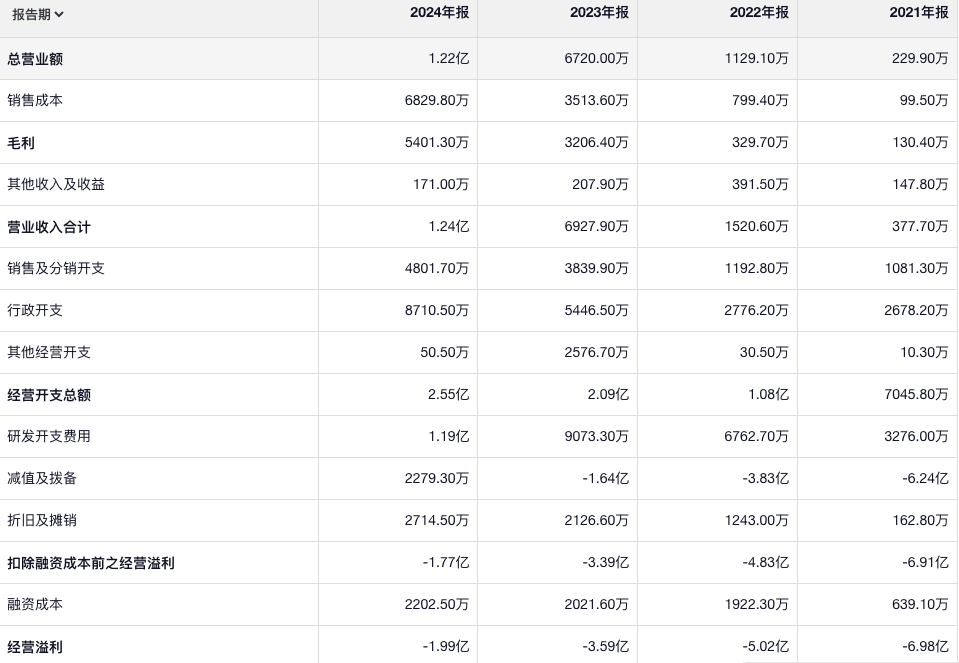
Task: Click the 总营业额 row label
Action: click(35, 59)
